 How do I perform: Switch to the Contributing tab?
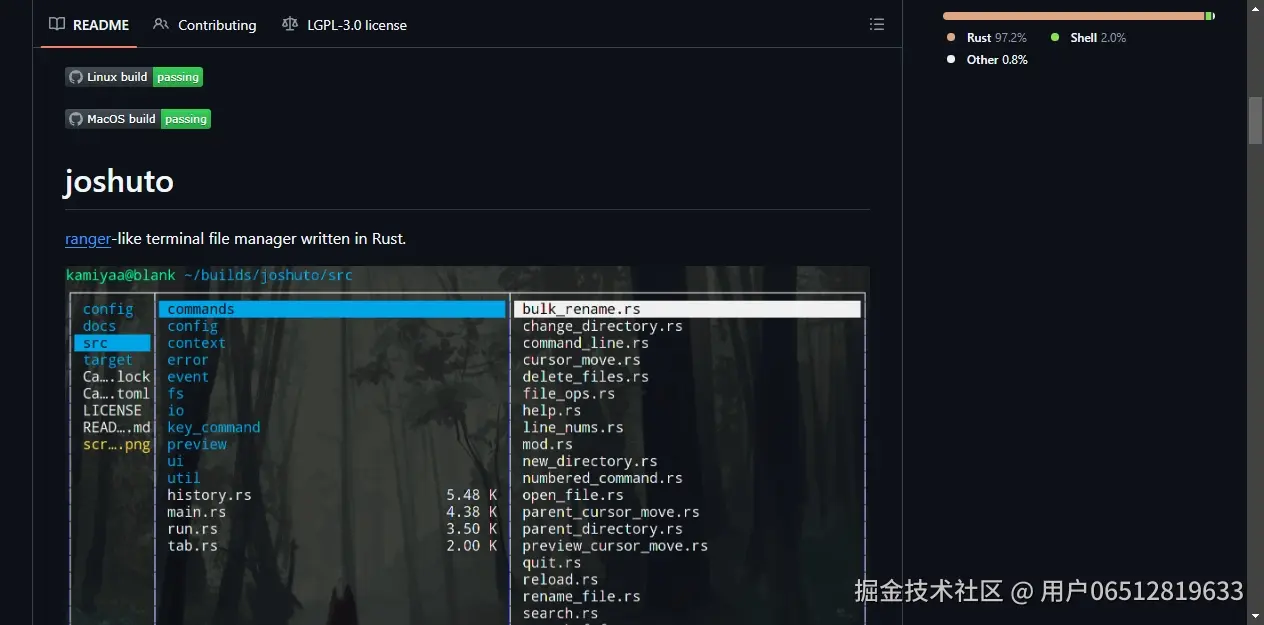[205, 25]
